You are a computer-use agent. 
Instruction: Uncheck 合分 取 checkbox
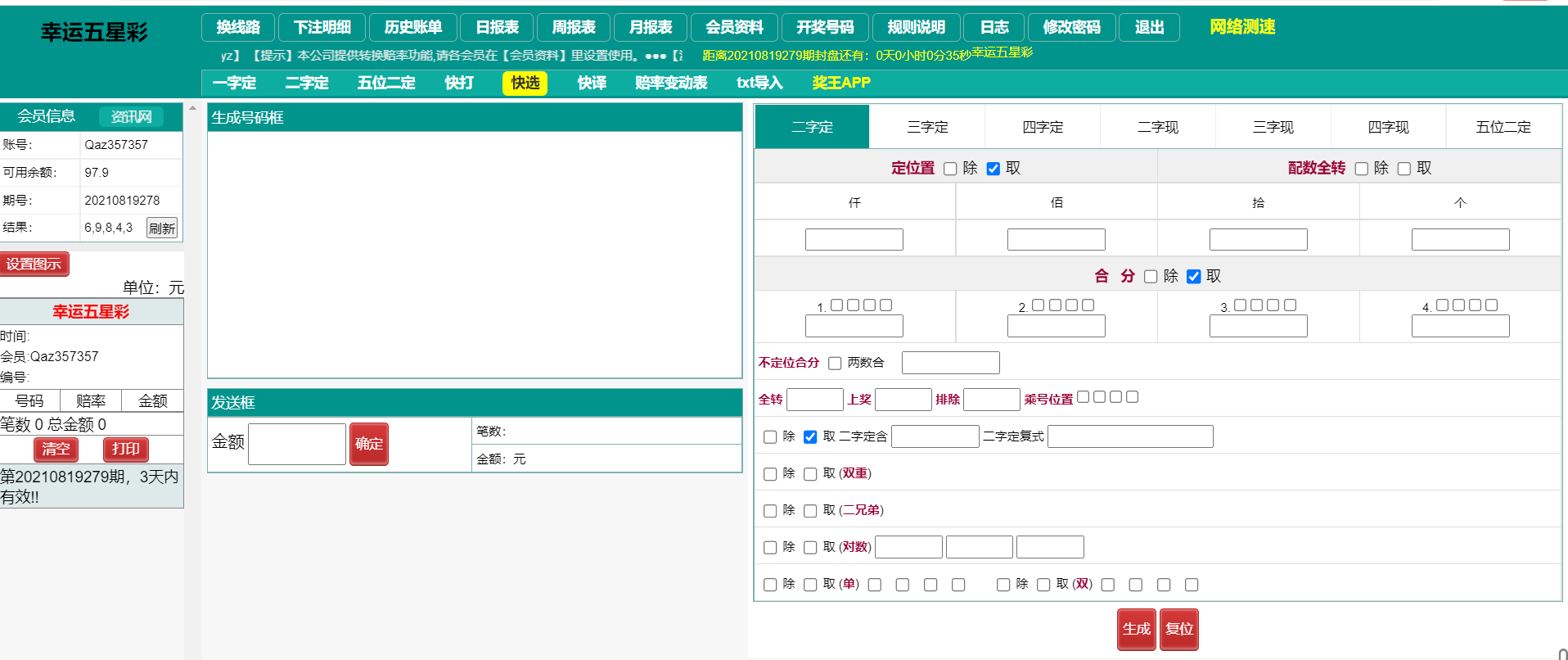pyautogui.click(x=1194, y=277)
